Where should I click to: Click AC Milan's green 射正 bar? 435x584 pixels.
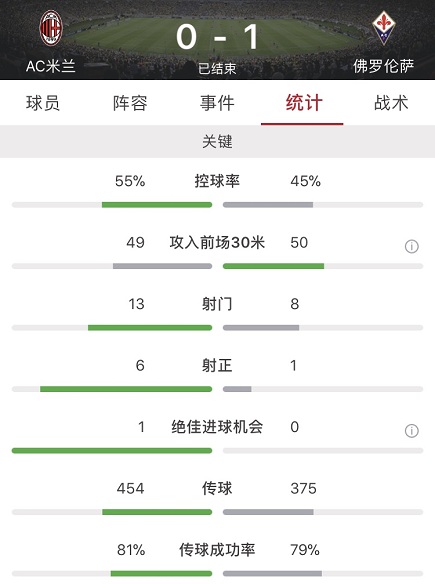click(x=126, y=389)
